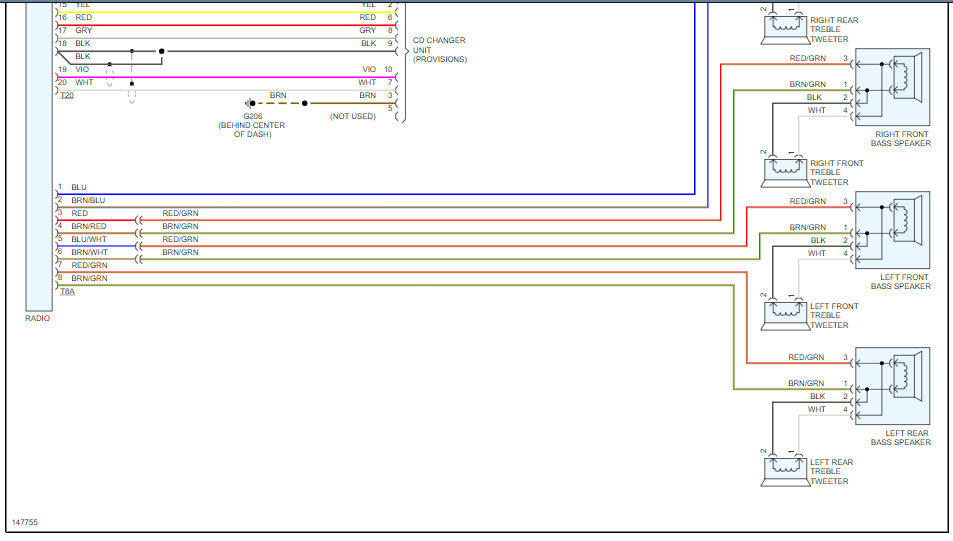The height and width of the screenshot is (541, 953).
Task: Select the Left Front Treble Tweeter symbol
Action: coord(784,316)
